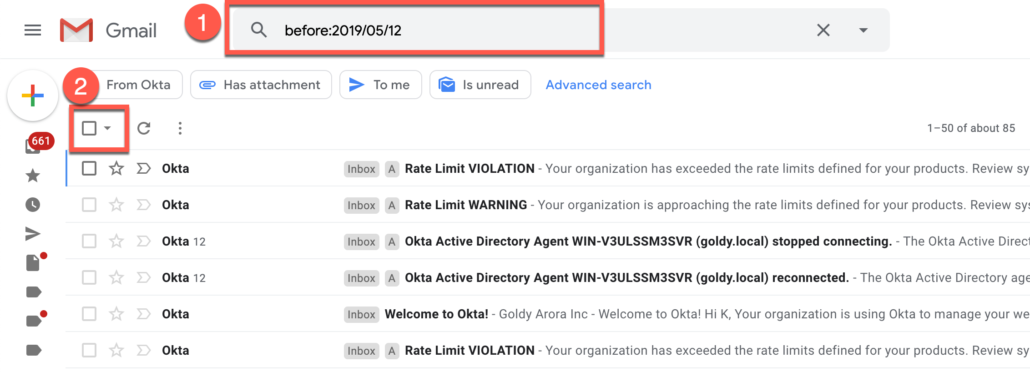
Task: Open the agent stopped connecting email subject
Action: [648, 241]
